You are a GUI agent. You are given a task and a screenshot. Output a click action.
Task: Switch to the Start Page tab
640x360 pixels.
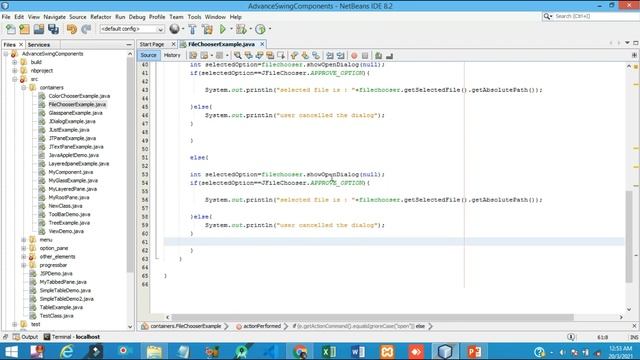(152, 44)
